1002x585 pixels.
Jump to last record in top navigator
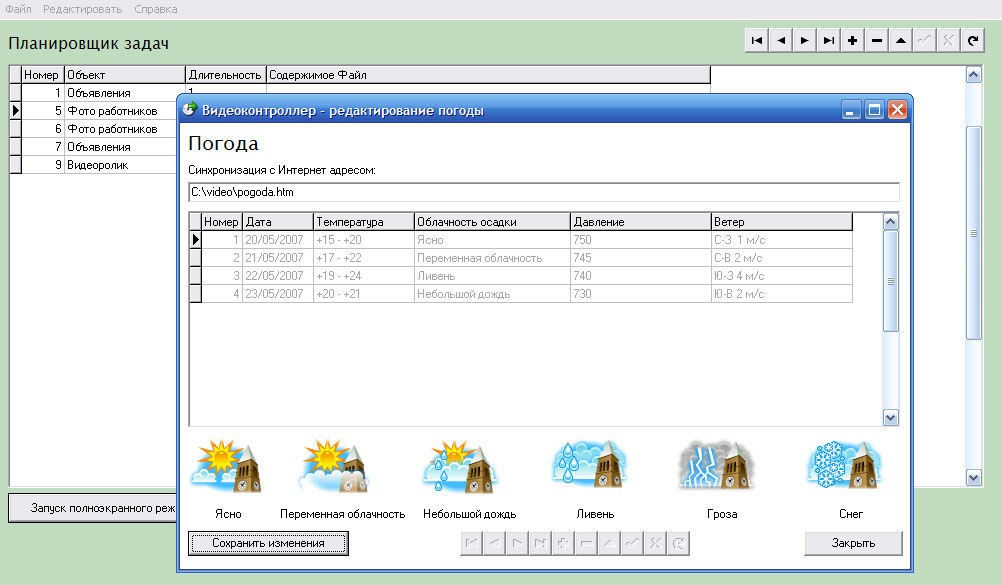829,41
